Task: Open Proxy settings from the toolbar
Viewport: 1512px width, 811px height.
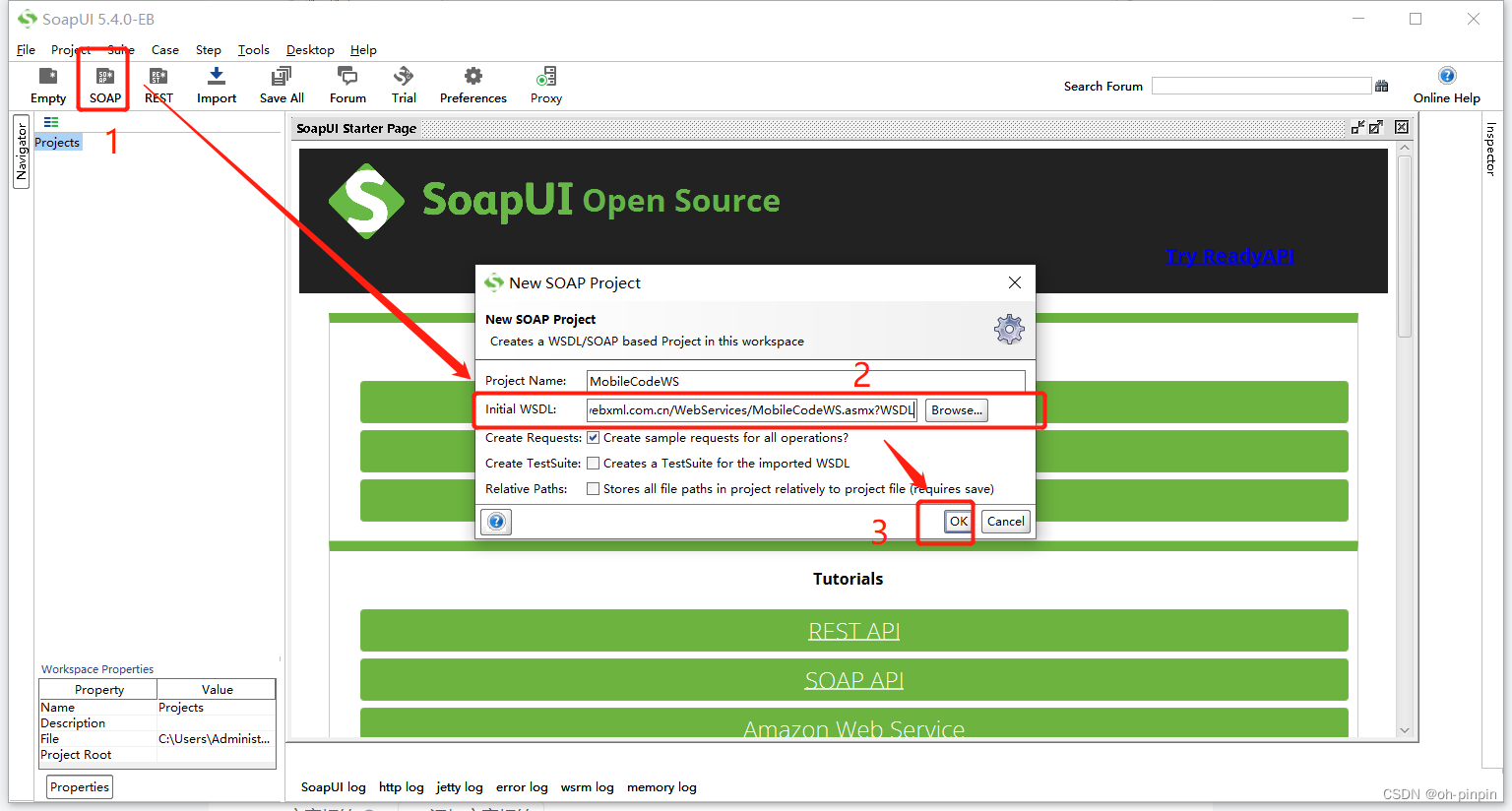Action: click(545, 85)
